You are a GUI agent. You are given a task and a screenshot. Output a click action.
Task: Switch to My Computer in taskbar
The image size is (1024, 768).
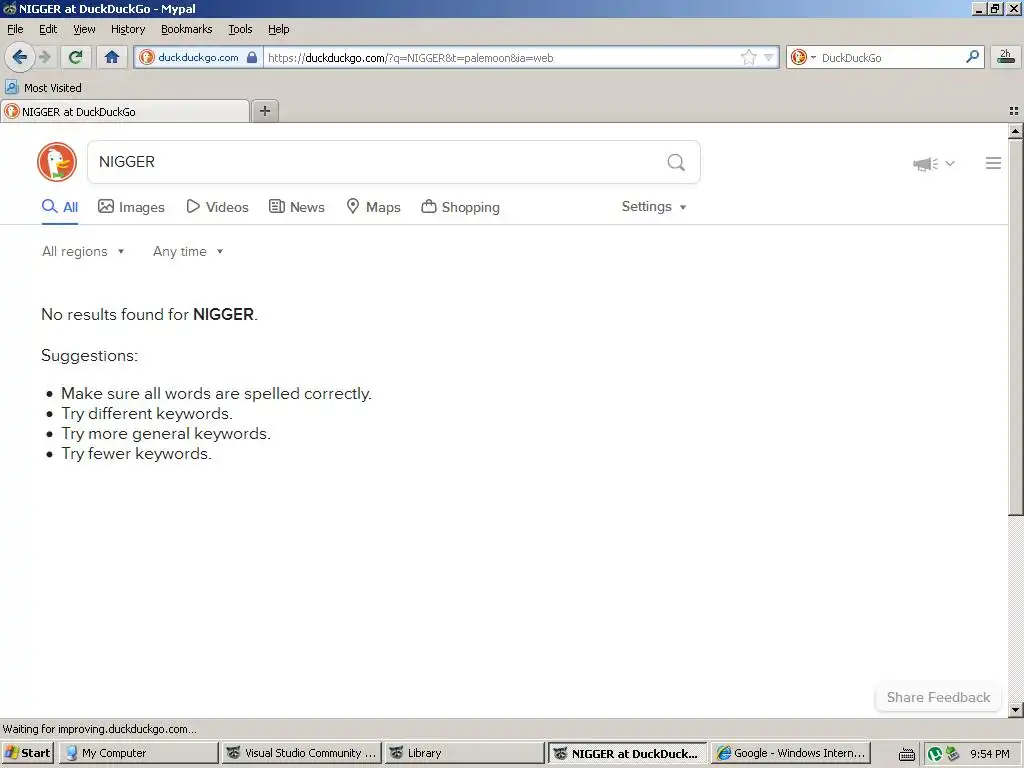click(x=138, y=753)
